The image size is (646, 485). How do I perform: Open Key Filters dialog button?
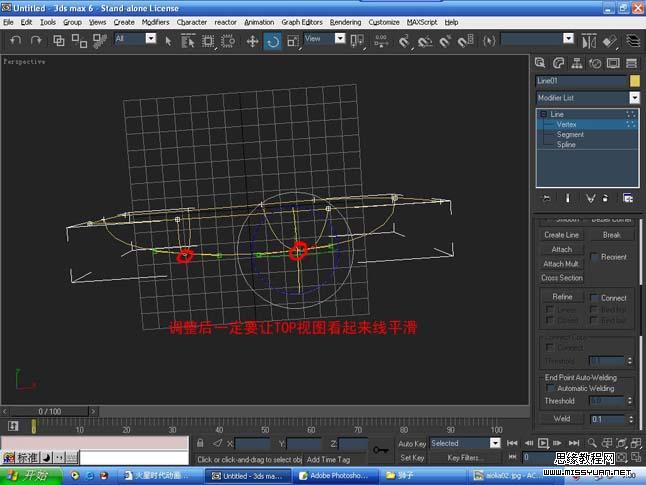pyautogui.click(x=465, y=458)
